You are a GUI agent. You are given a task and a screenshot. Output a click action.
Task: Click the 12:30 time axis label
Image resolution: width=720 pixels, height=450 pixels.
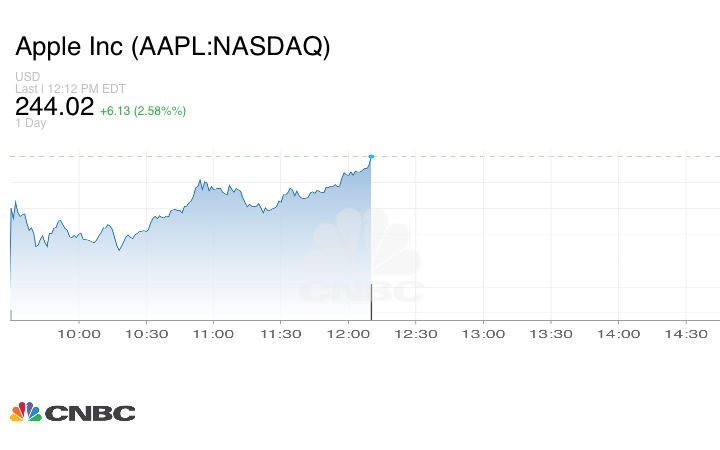[x=415, y=334]
